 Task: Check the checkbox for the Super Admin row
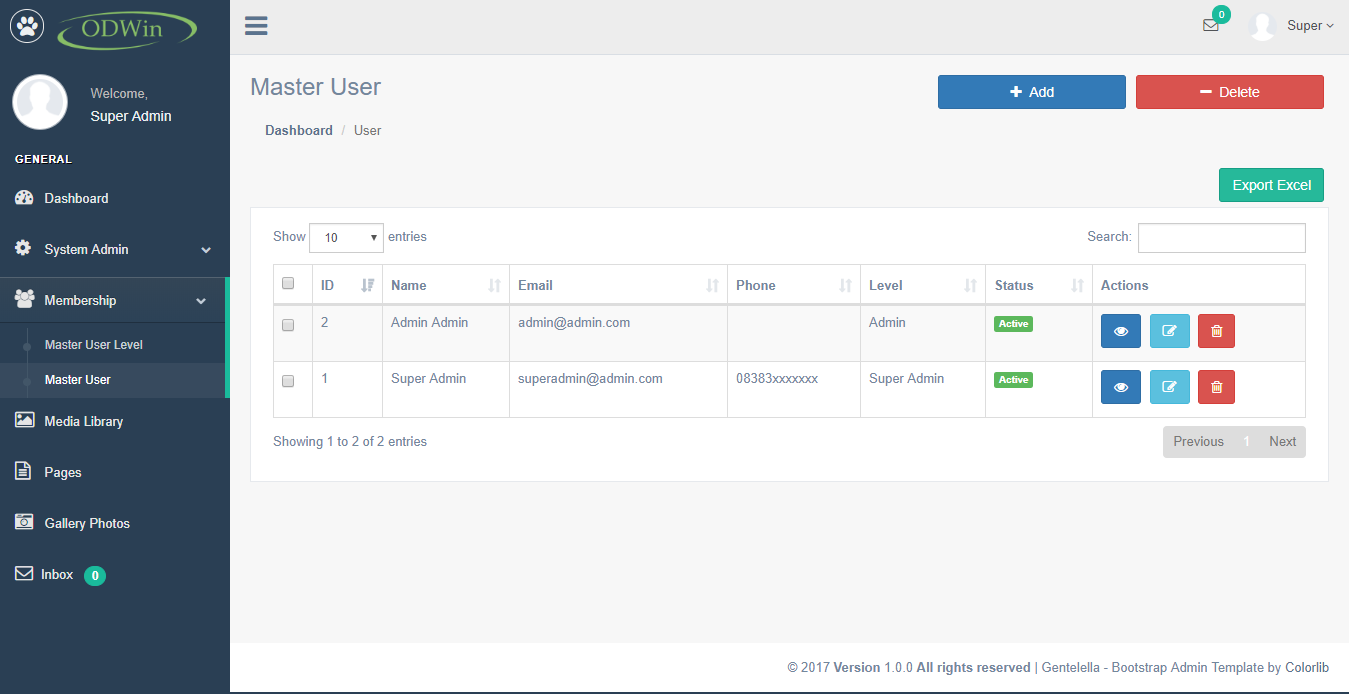tap(288, 381)
